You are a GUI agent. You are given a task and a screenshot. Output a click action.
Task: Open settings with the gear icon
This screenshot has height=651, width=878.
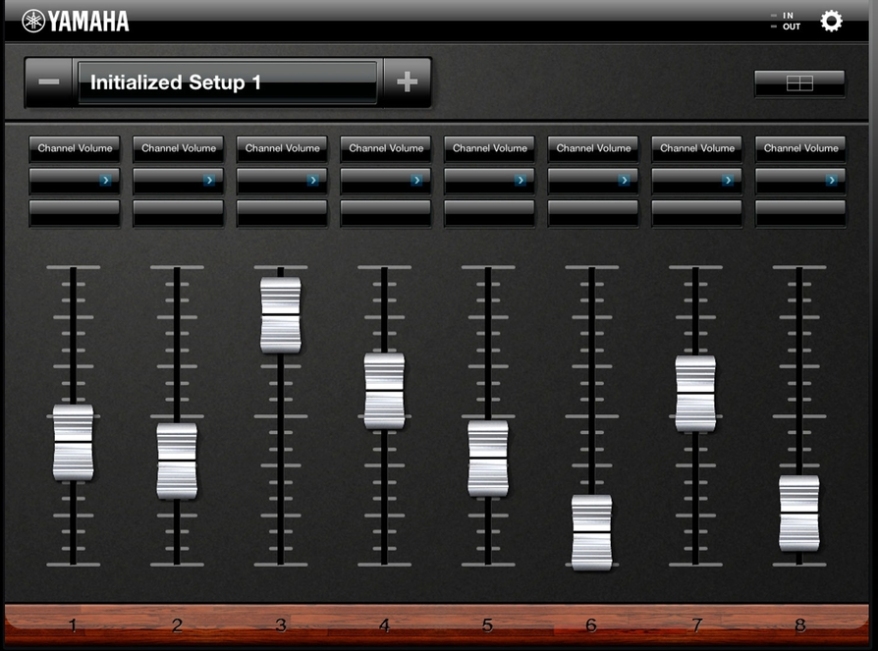(831, 21)
